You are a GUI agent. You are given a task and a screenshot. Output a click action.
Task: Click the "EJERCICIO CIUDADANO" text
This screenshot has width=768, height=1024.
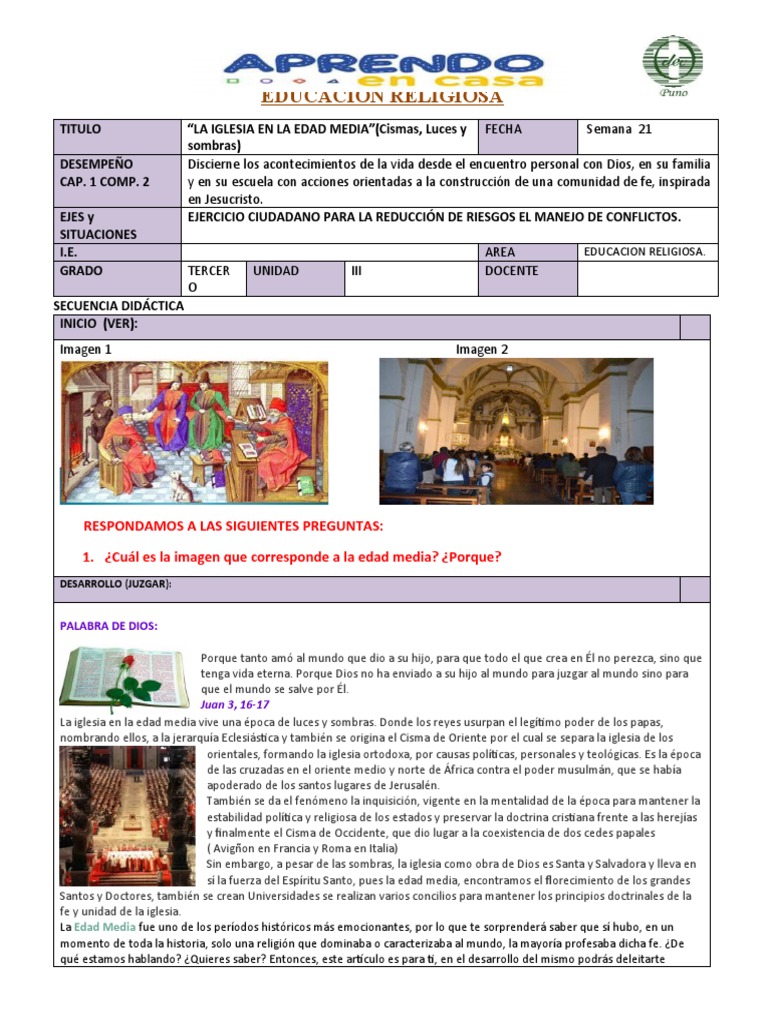[434, 217]
